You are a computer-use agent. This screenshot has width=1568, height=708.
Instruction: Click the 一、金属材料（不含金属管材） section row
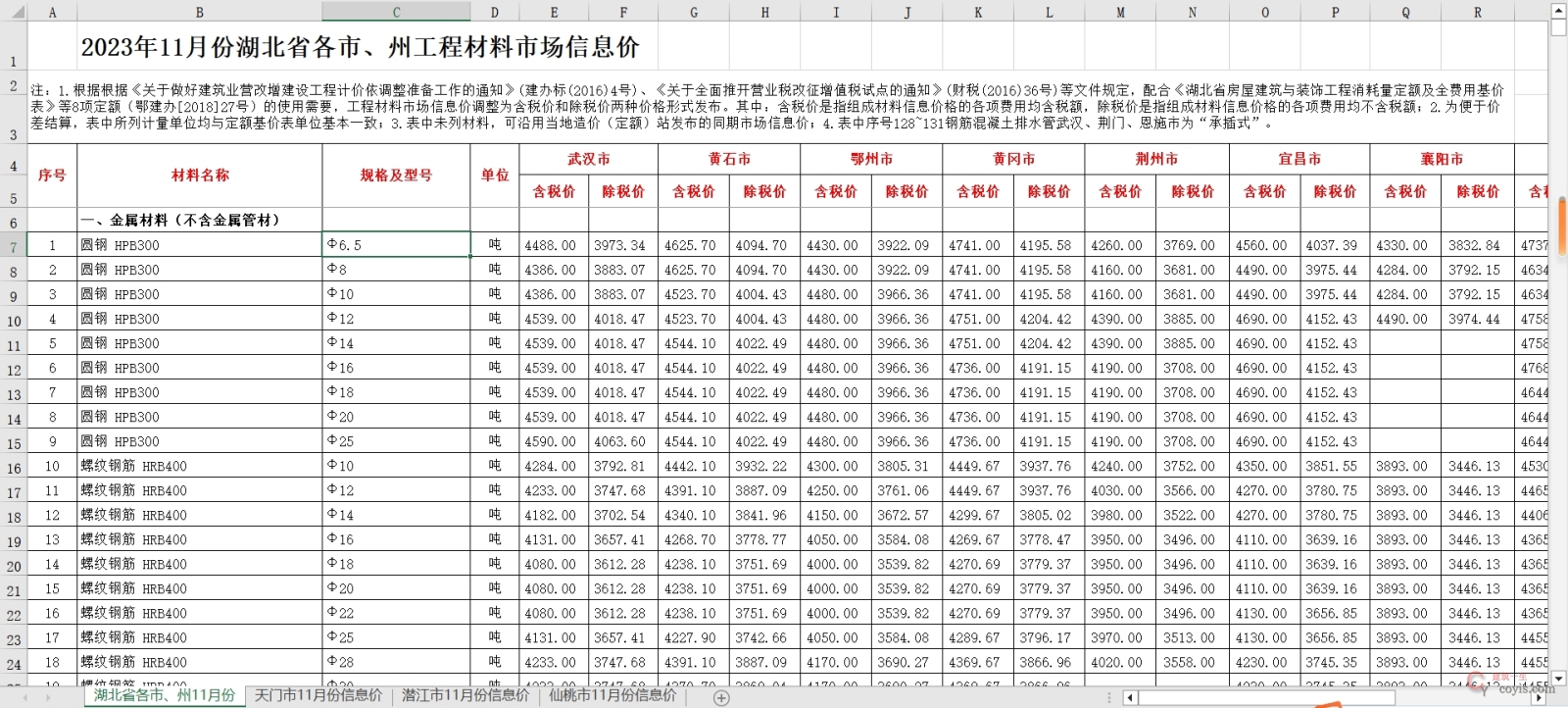[x=200, y=220]
